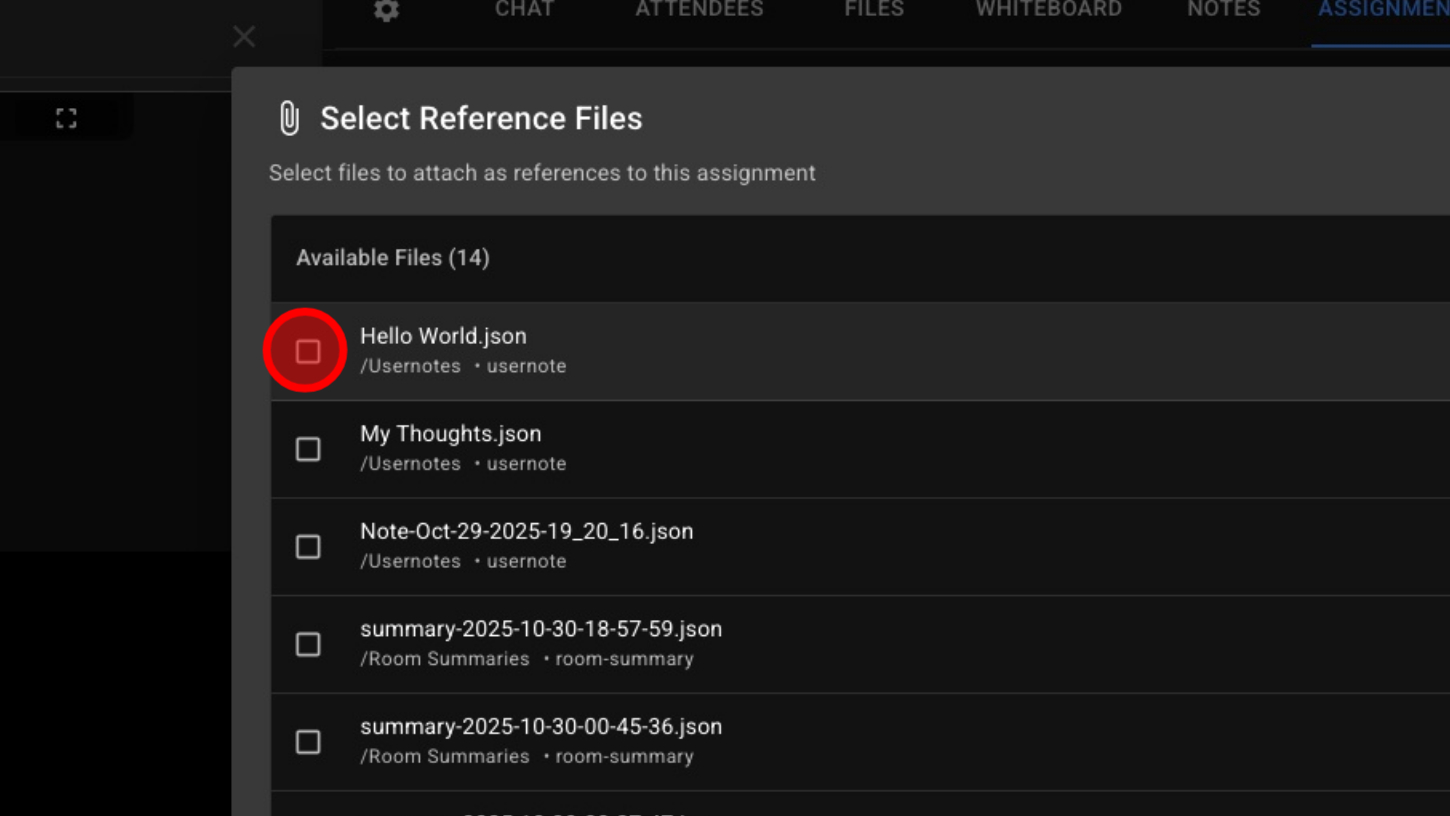Check the summary-2025-10-30-18-57-59.json checkbox
Image resolution: width=1450 pixels, height=816 pixels.
pos(308,644)
